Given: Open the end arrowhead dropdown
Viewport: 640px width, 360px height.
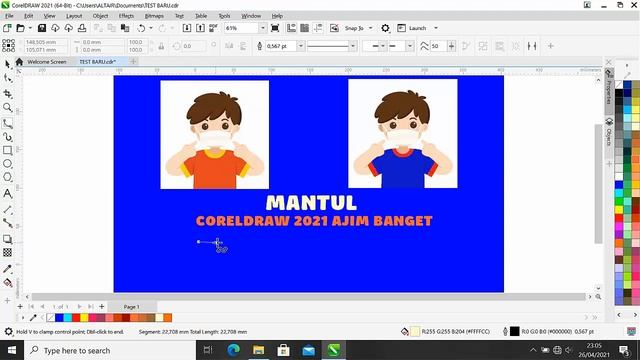Looking at the screenshot, I should (x=410, y=46).
